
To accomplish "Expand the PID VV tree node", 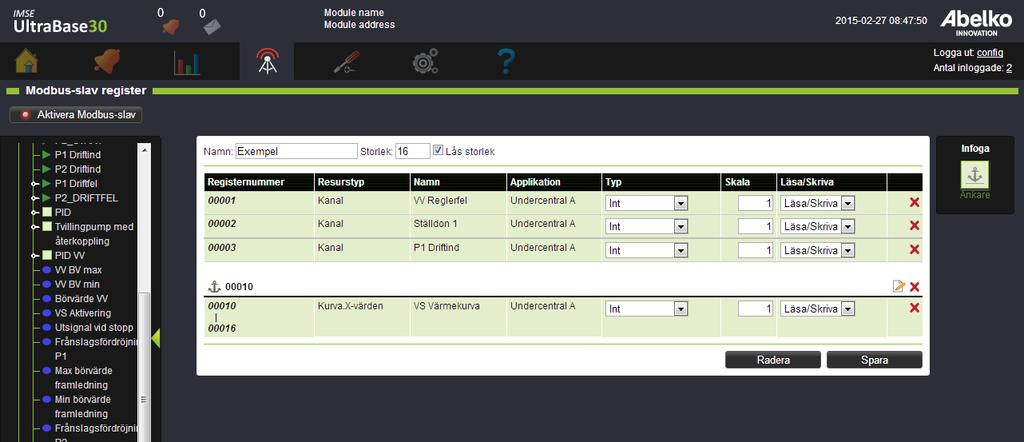I will click(33, 255).
